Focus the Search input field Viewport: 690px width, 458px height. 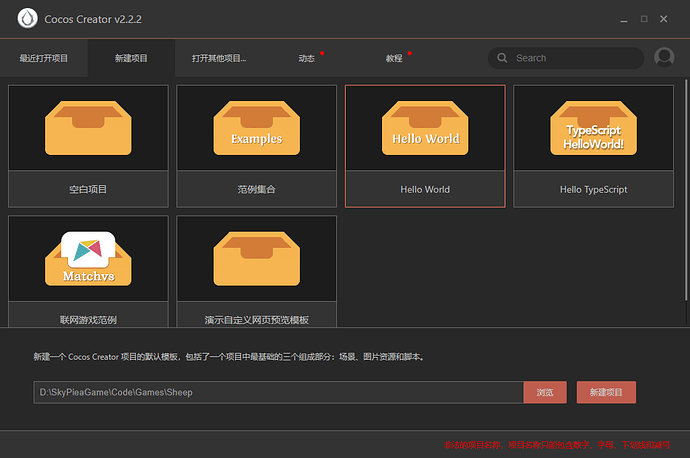point(565,58)
